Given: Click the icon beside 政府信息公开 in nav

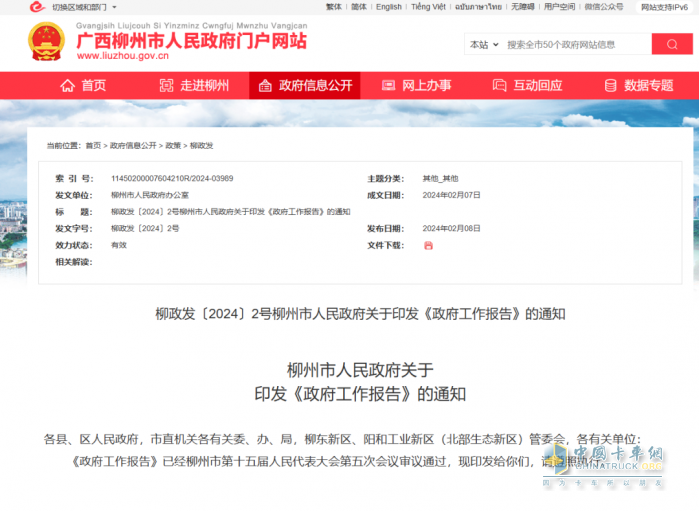Looking at the screenshot, I should [x=265, y=86].
